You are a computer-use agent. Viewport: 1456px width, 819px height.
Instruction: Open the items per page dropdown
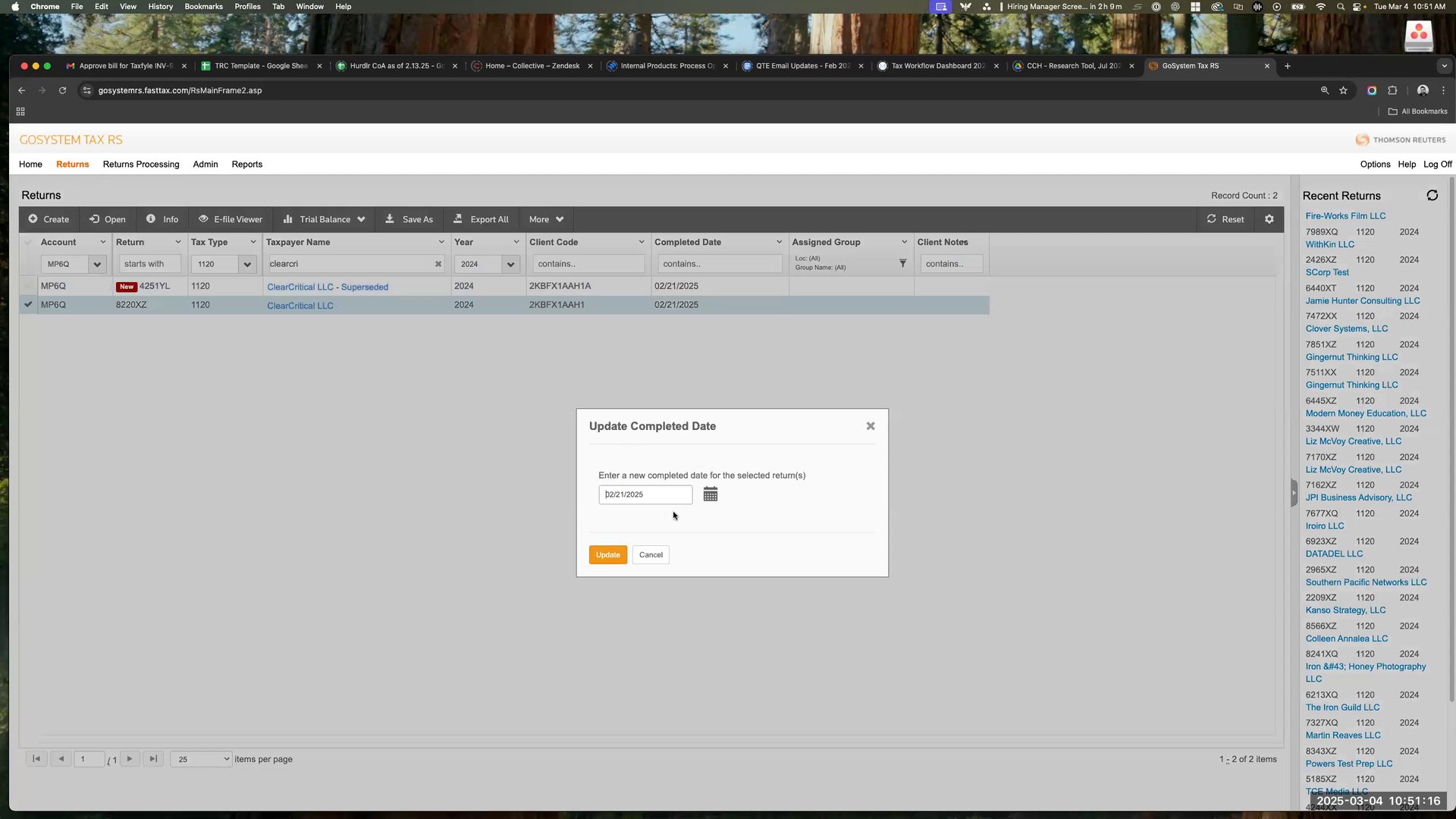201,759
